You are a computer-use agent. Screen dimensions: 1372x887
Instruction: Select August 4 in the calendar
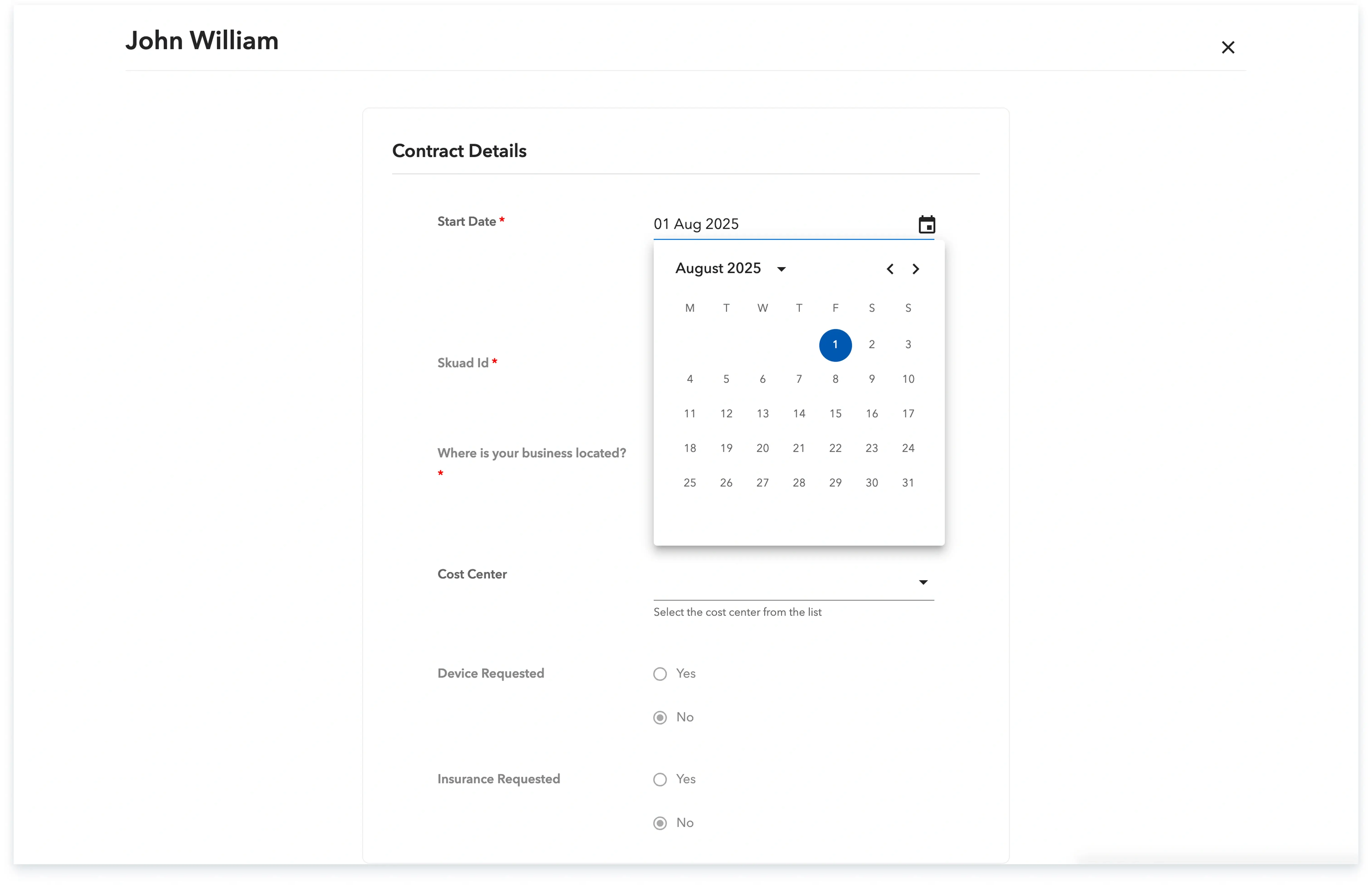point(690,379)
